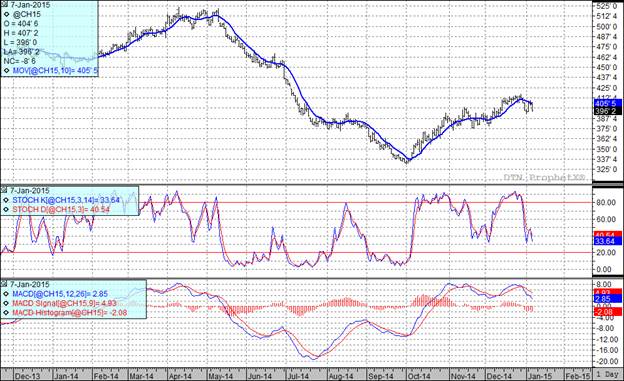Click the 500'0 price axis label

tap(606, 26)
